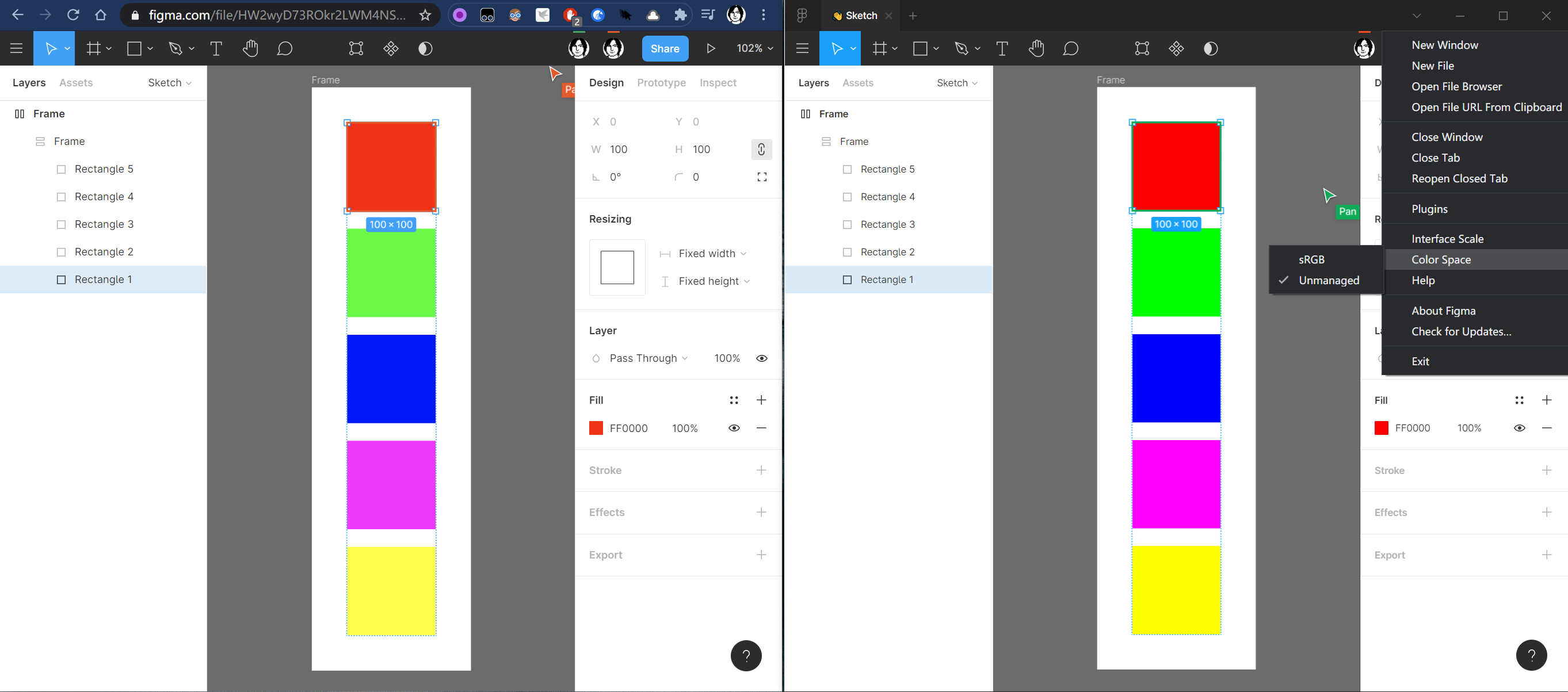Click the Chrome address bar URL
The width and height of the screenshot is (1568, 692).
point(277,14)
